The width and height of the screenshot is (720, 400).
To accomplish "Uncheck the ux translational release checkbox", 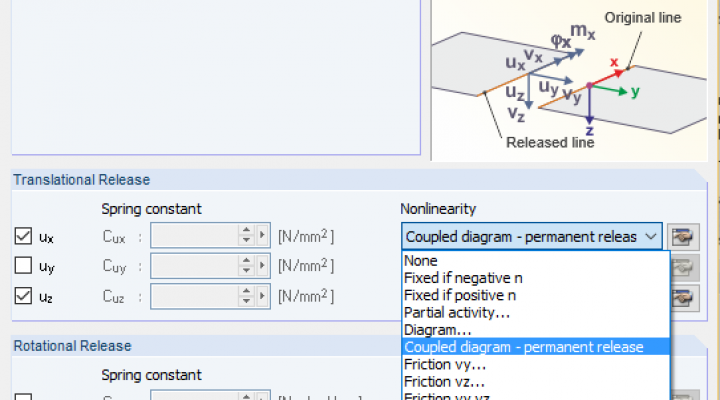I will point(24,237).
